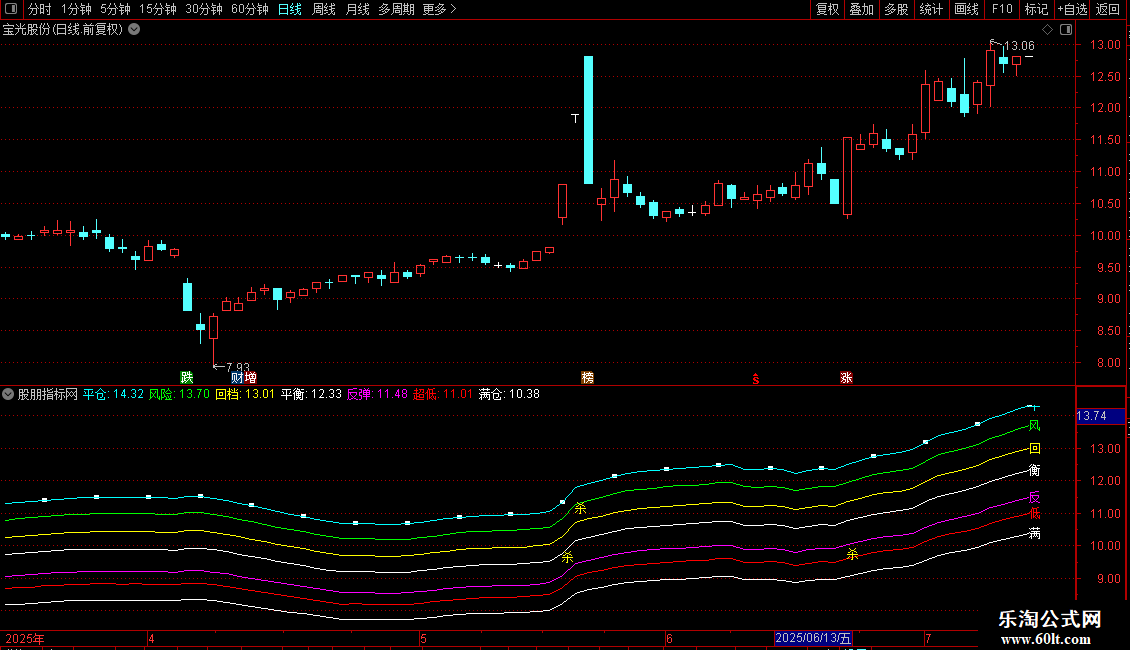Click month 7 on the date axis
The width and height of the screenshot is (1130, 650).
[x=928, y=638]
